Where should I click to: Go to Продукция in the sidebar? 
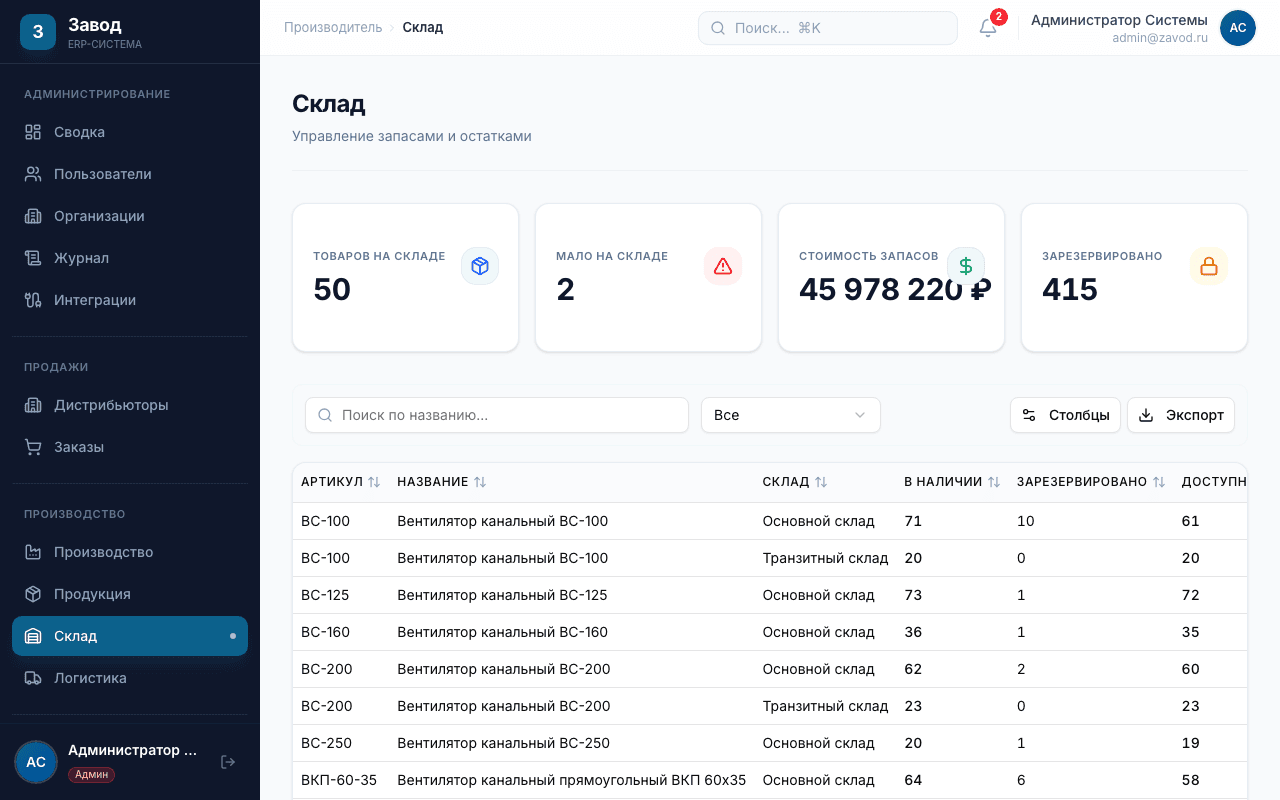[92, 594]
